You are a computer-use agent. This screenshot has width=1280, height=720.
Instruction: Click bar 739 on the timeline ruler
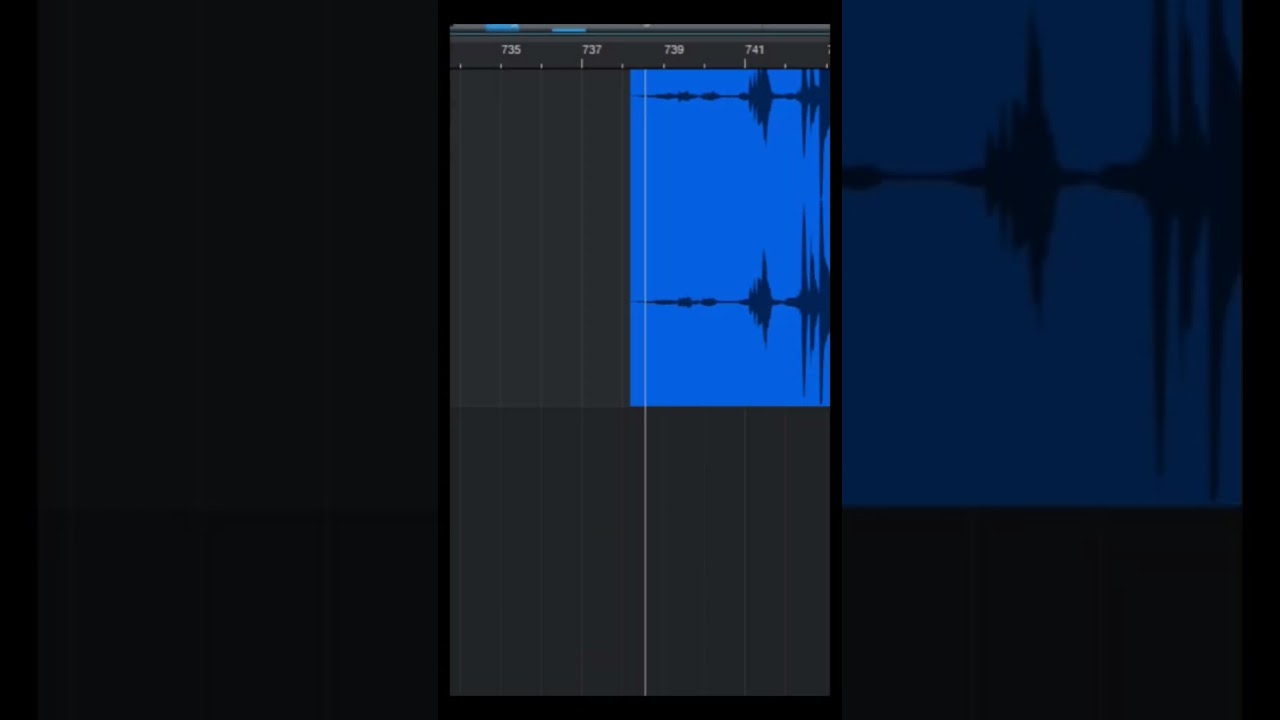pyautogui.click(x=674, y=49)
